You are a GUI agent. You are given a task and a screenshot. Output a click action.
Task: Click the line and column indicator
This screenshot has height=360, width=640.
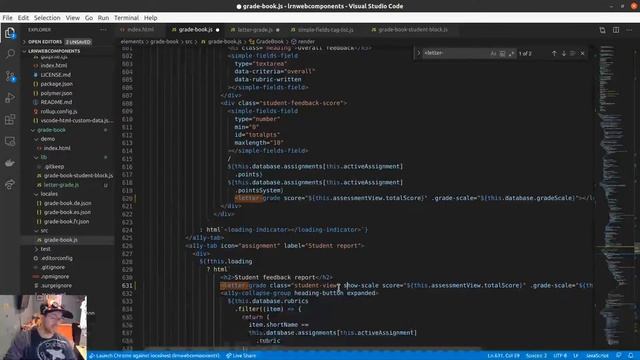(x=503, y=356)
